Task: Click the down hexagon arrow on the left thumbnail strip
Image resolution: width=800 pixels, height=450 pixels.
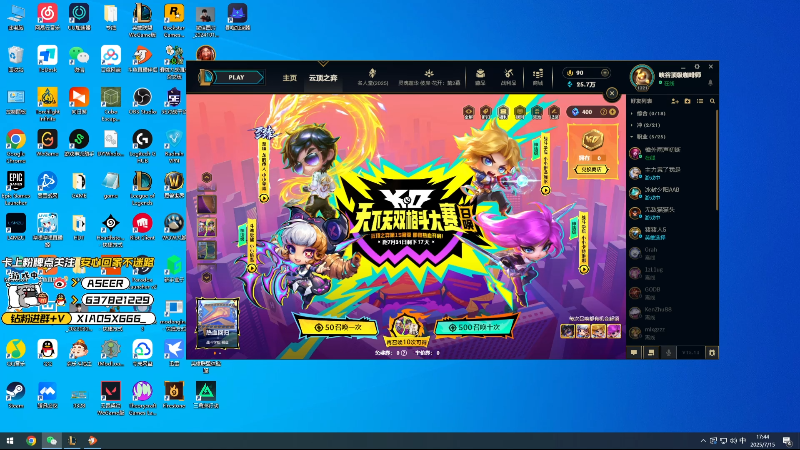Action: coord(207,277)
